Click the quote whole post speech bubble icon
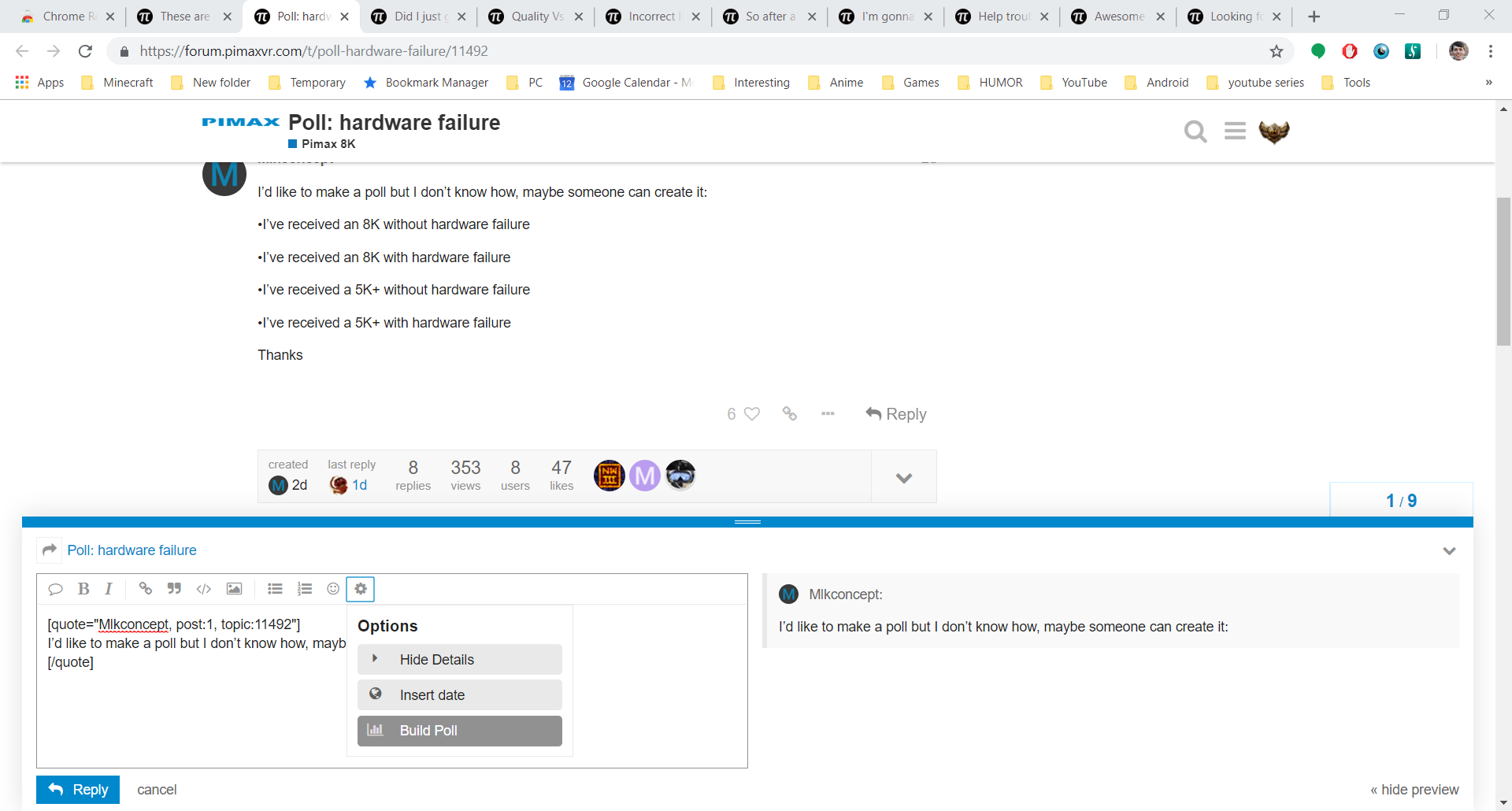 point(55,589)
